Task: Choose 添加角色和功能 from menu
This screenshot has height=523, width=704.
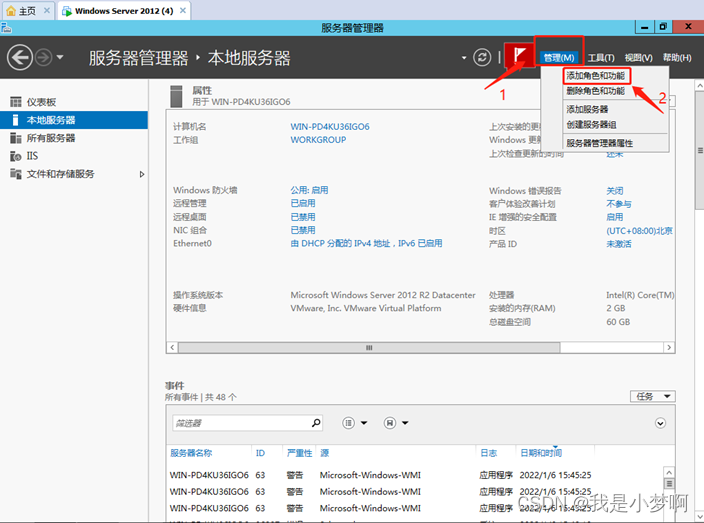Action: [x=595, y=75]
